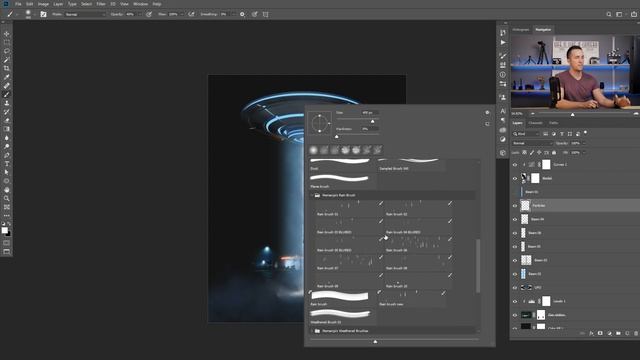Select the Zoom tool
This screenshot has width=640, height=360.
click(x=7, y=198)
